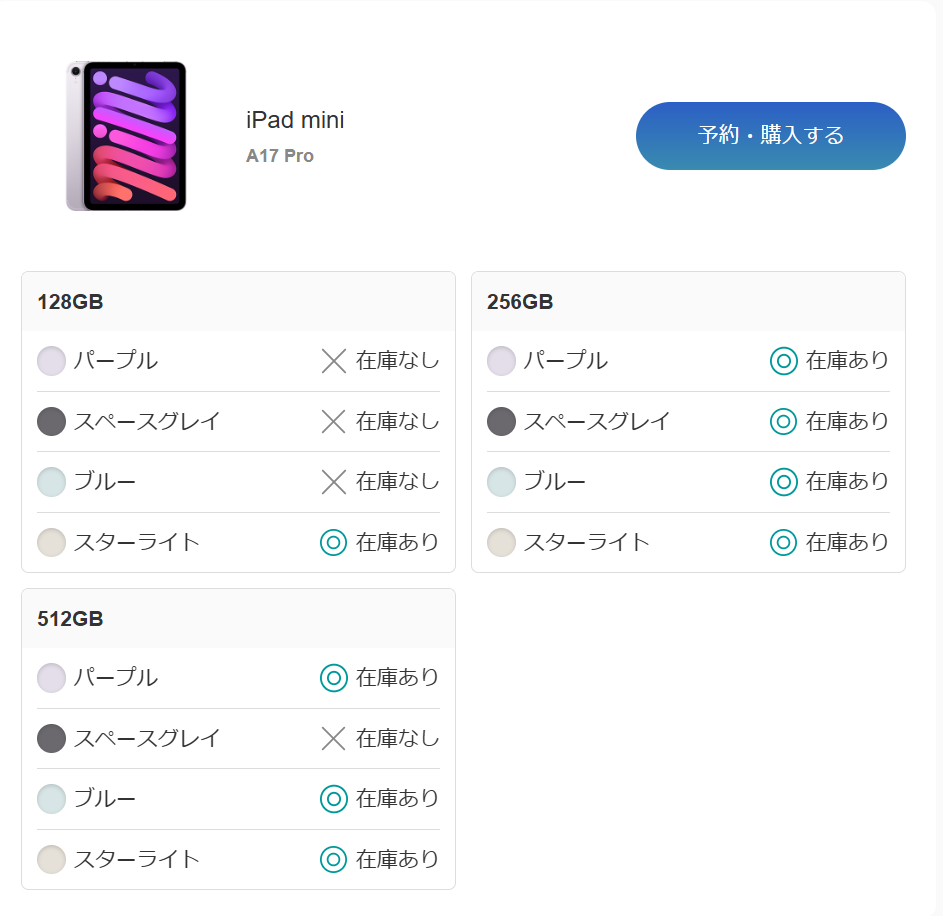
Task: Click the in-stock circle icon for 512GB パープル
Action: coord(334,678)
